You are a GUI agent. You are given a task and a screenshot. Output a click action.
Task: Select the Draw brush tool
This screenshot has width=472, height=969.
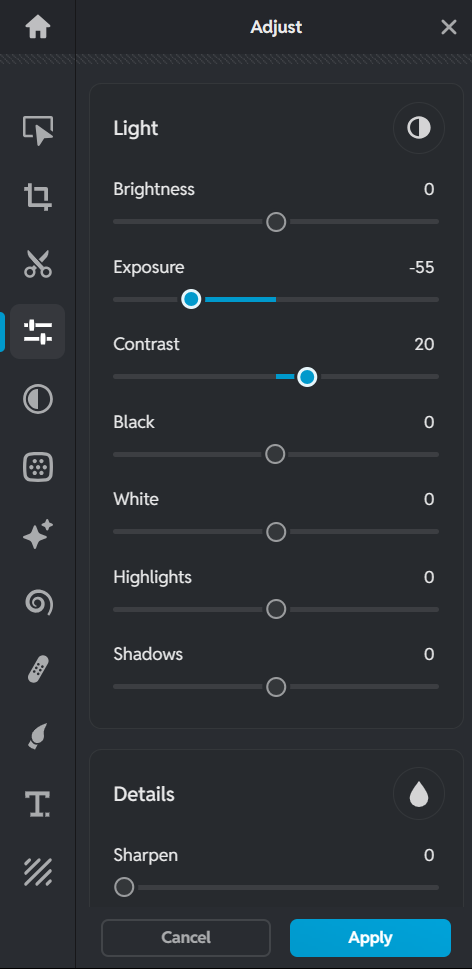[38, 737]
